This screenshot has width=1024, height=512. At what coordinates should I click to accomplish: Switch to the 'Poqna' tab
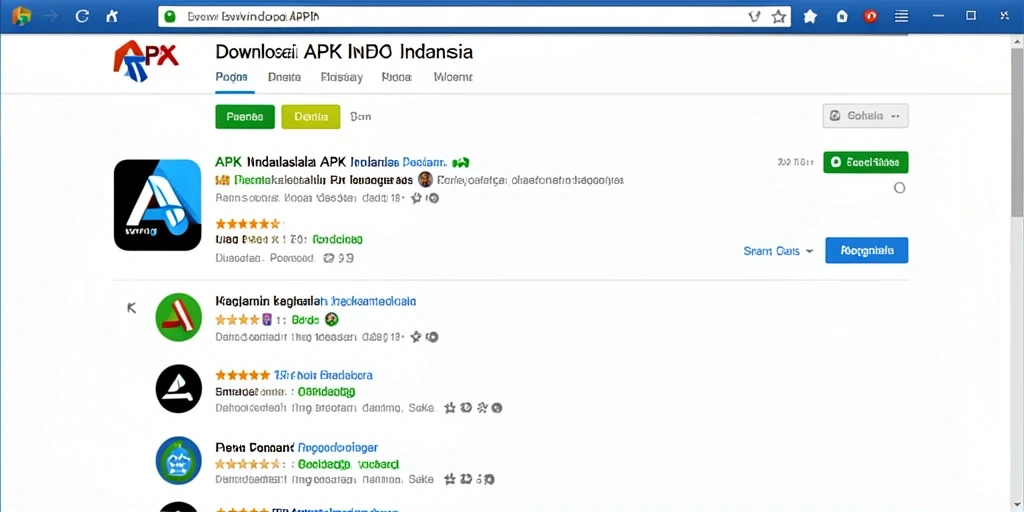[x=231, y=77]
